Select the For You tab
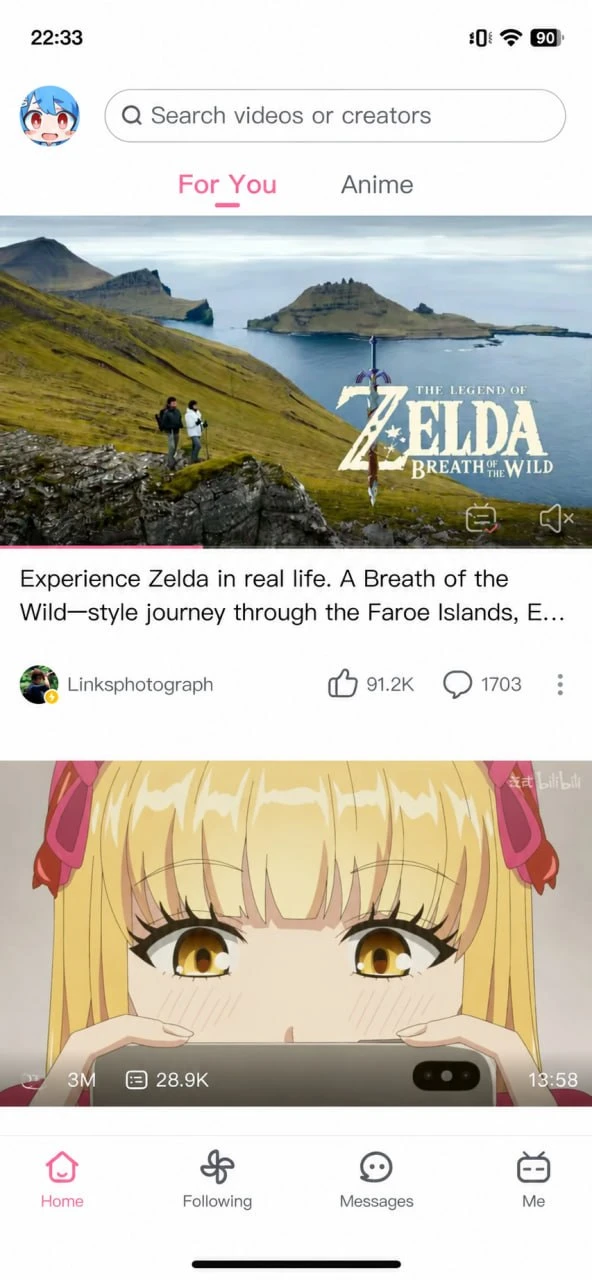Viewport: 592px width, 1280px height. pos(227,185)
